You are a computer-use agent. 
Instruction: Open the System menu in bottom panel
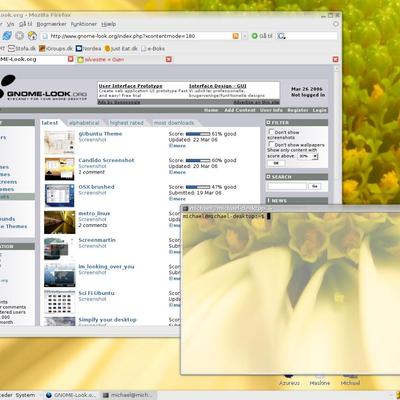(25, 395)
